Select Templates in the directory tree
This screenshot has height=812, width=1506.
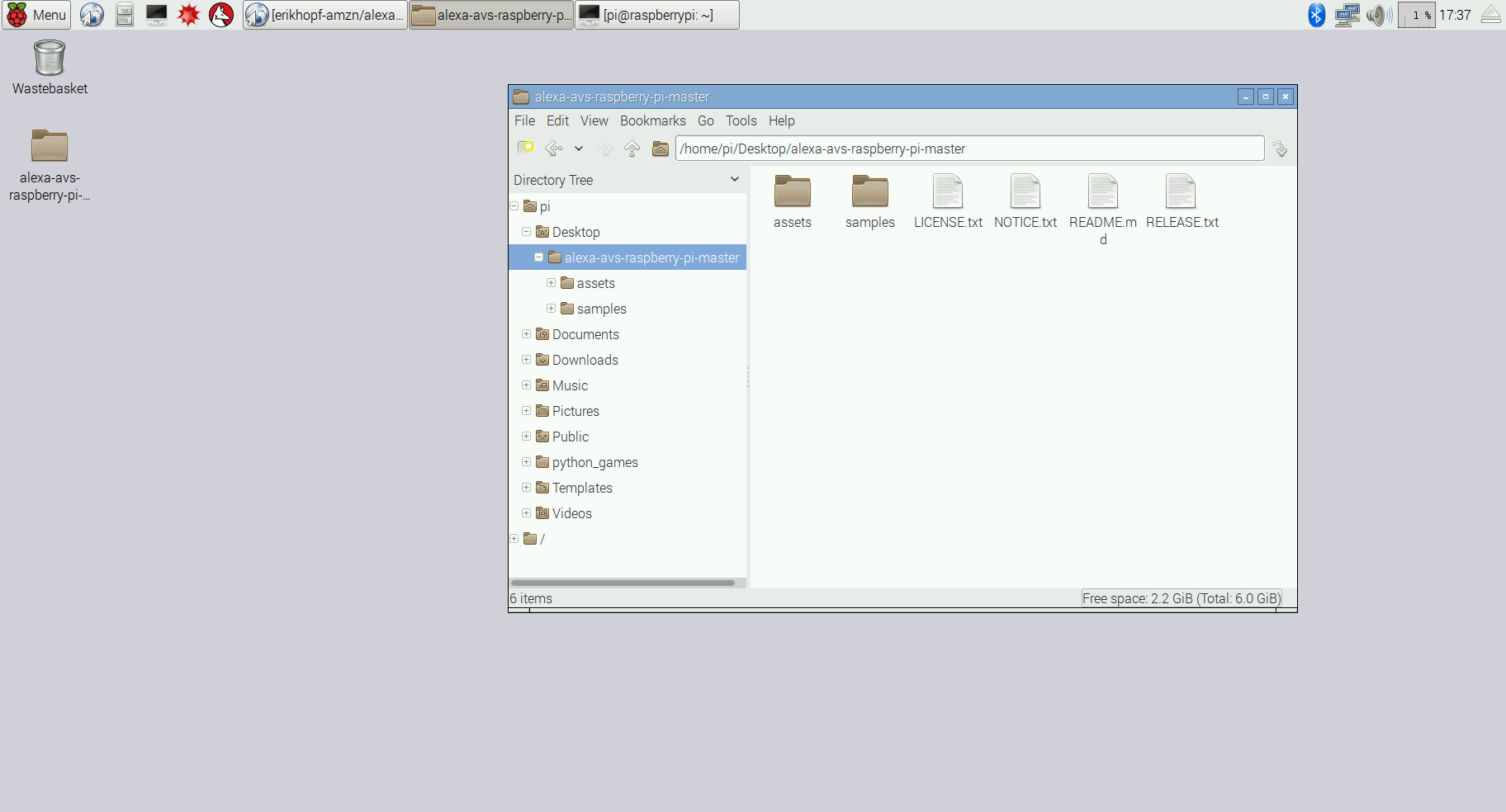point(582,488)
